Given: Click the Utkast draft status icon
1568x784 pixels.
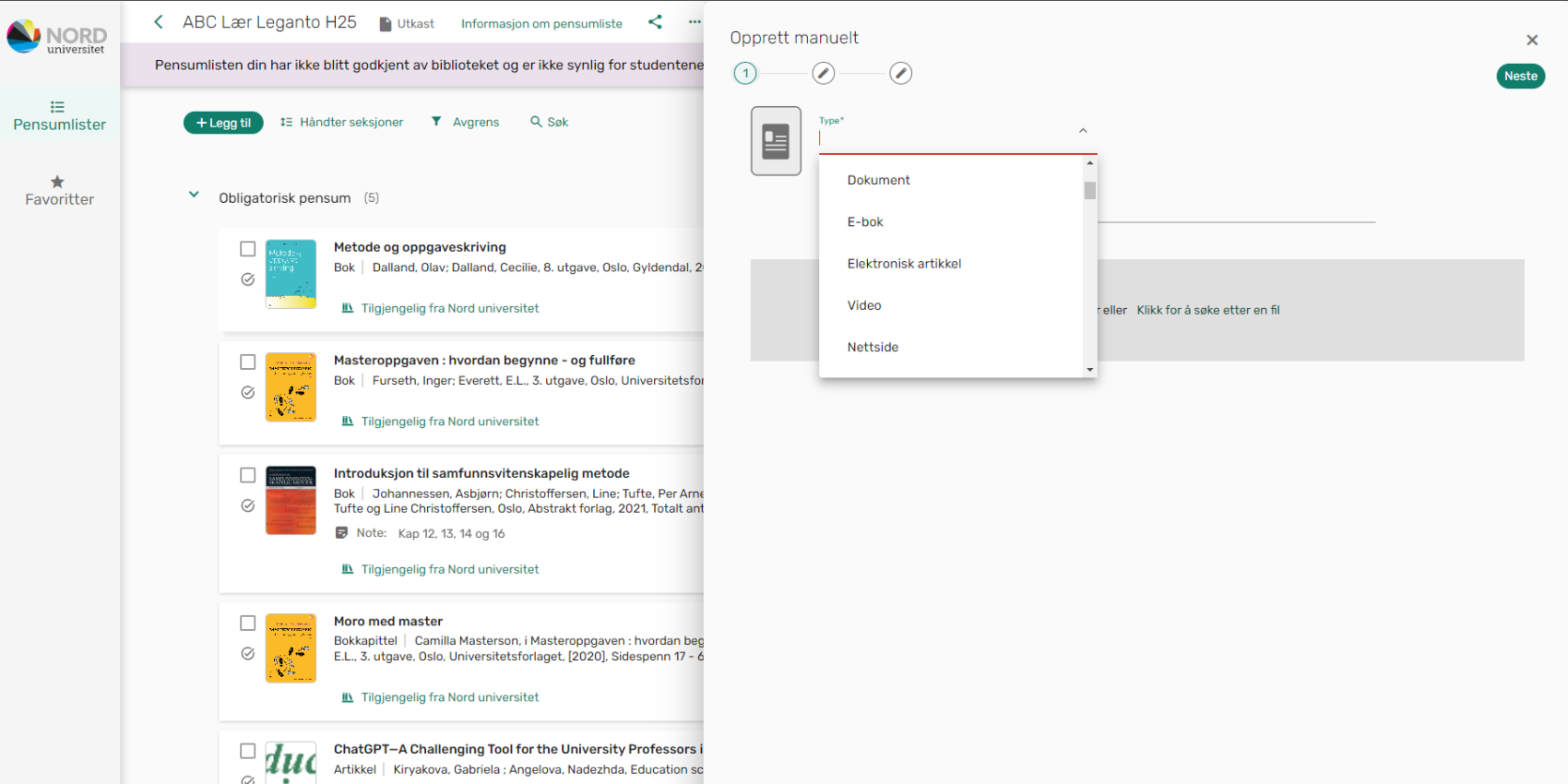Looking at the screenshot, I should point(386,24).
